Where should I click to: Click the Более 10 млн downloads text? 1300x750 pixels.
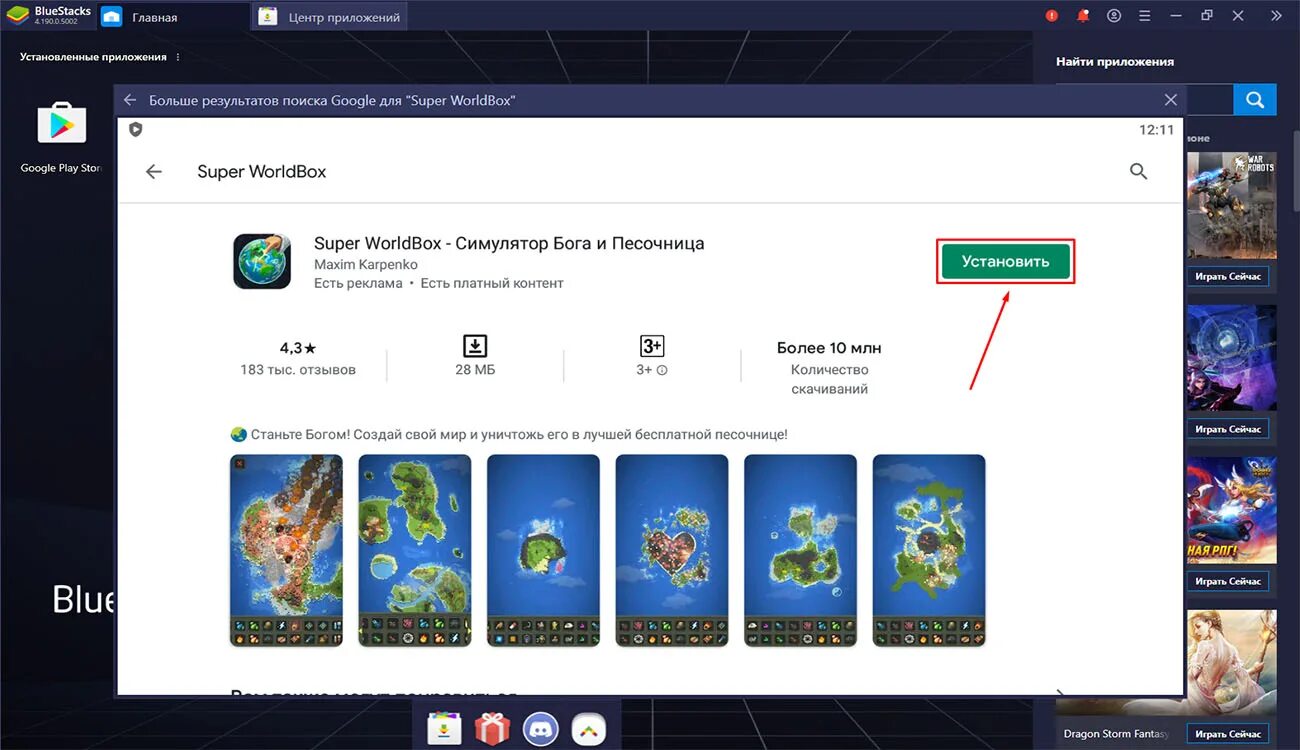click(829, 348)
